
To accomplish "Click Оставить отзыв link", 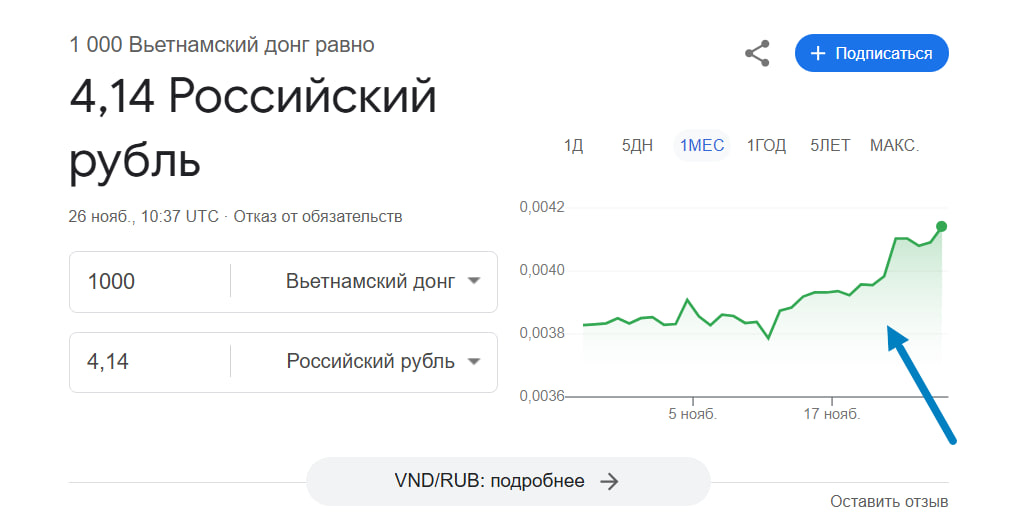I will pyautogui.click(x=889, y=502).
